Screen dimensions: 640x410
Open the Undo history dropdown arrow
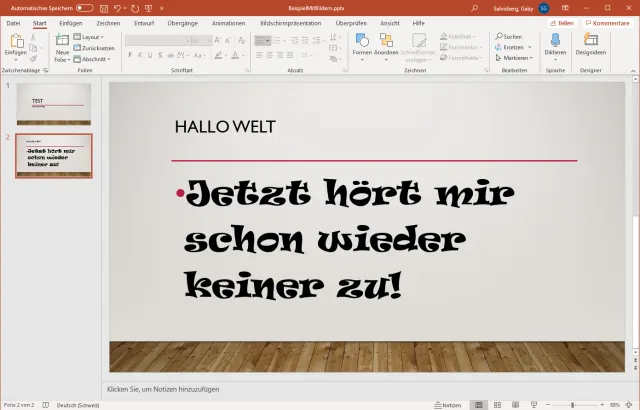pos(125,8)
